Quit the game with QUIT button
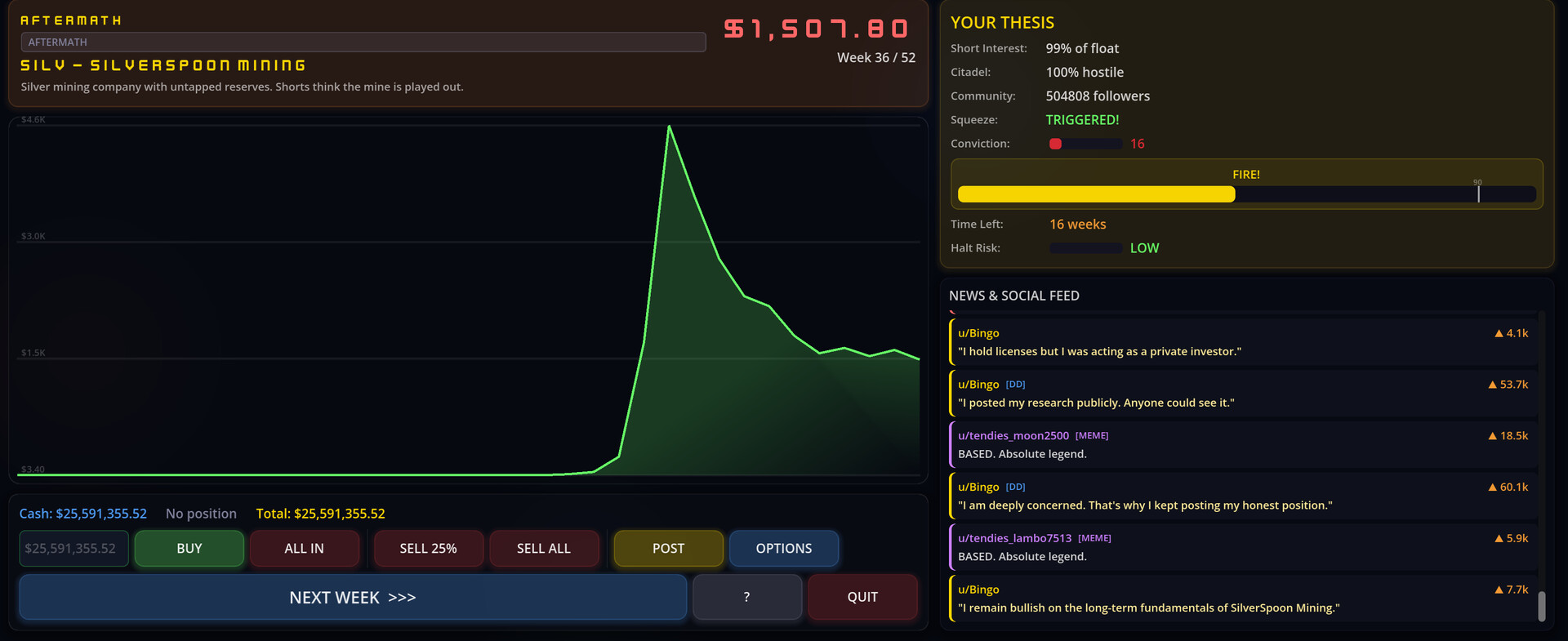 click(x=862, y=597)
